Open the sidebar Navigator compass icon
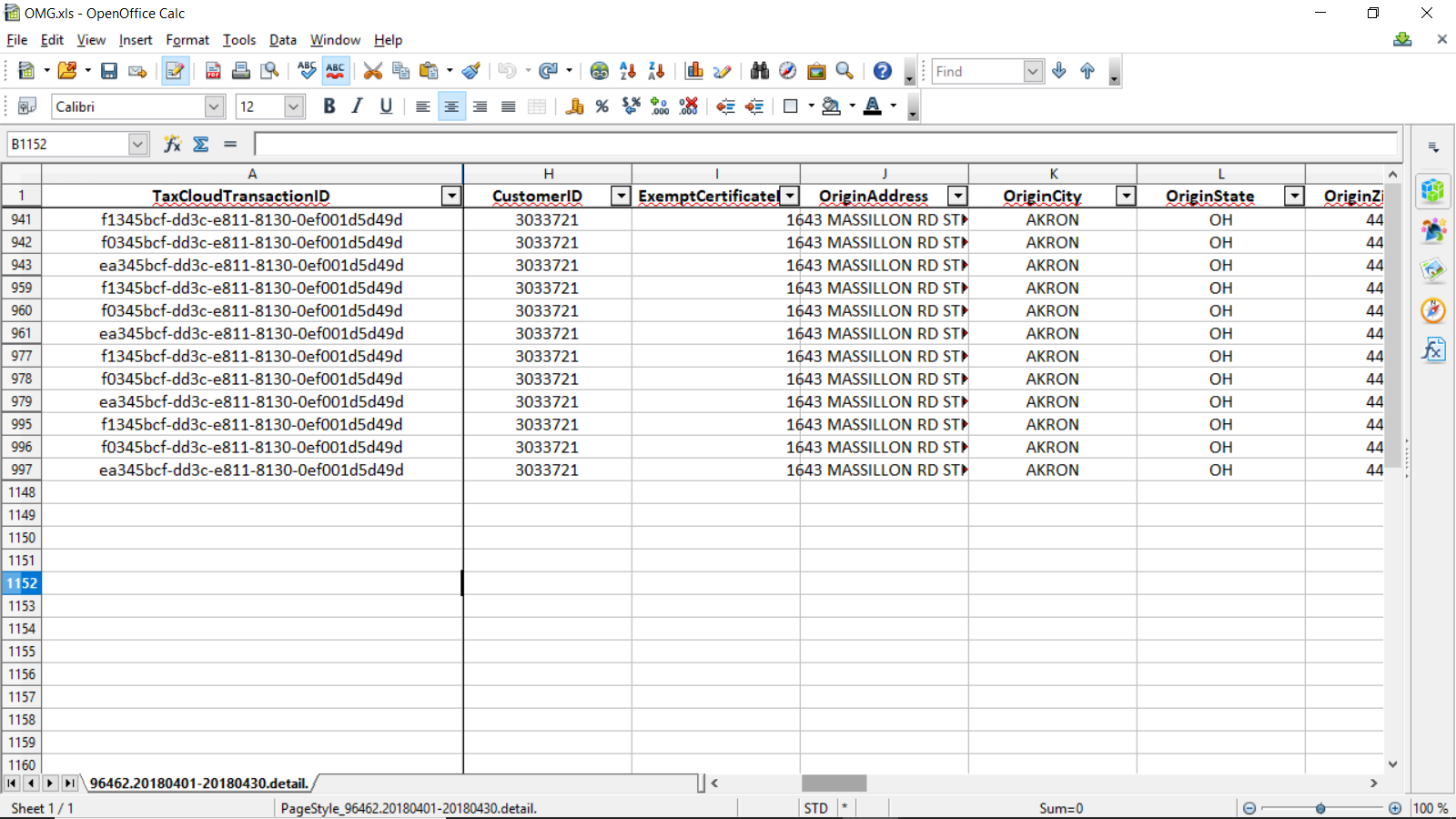The width and height of the screenshot is (1456, 819). tap(1433, 311)
